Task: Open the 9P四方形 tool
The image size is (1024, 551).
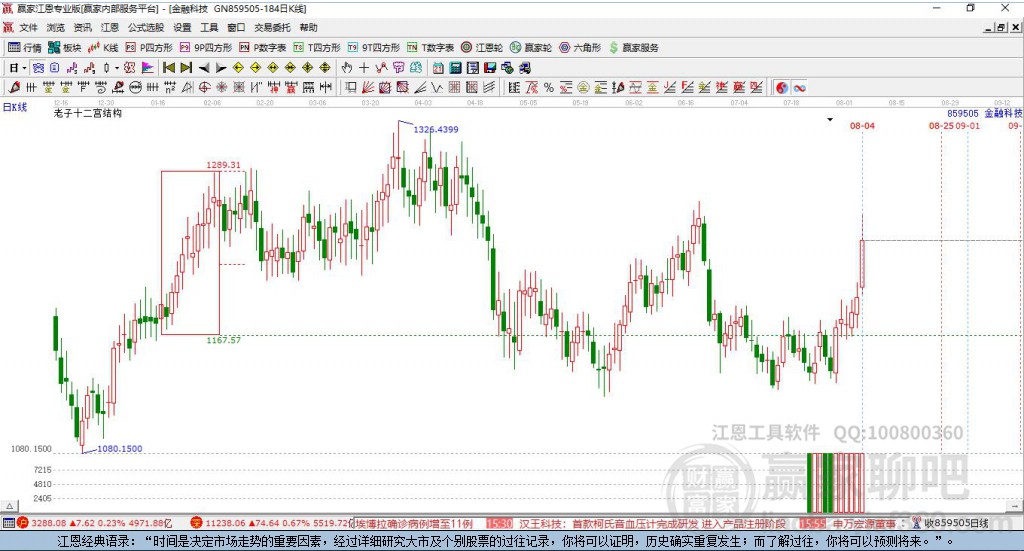Action: pyautogui.click(x=206, y=48)
